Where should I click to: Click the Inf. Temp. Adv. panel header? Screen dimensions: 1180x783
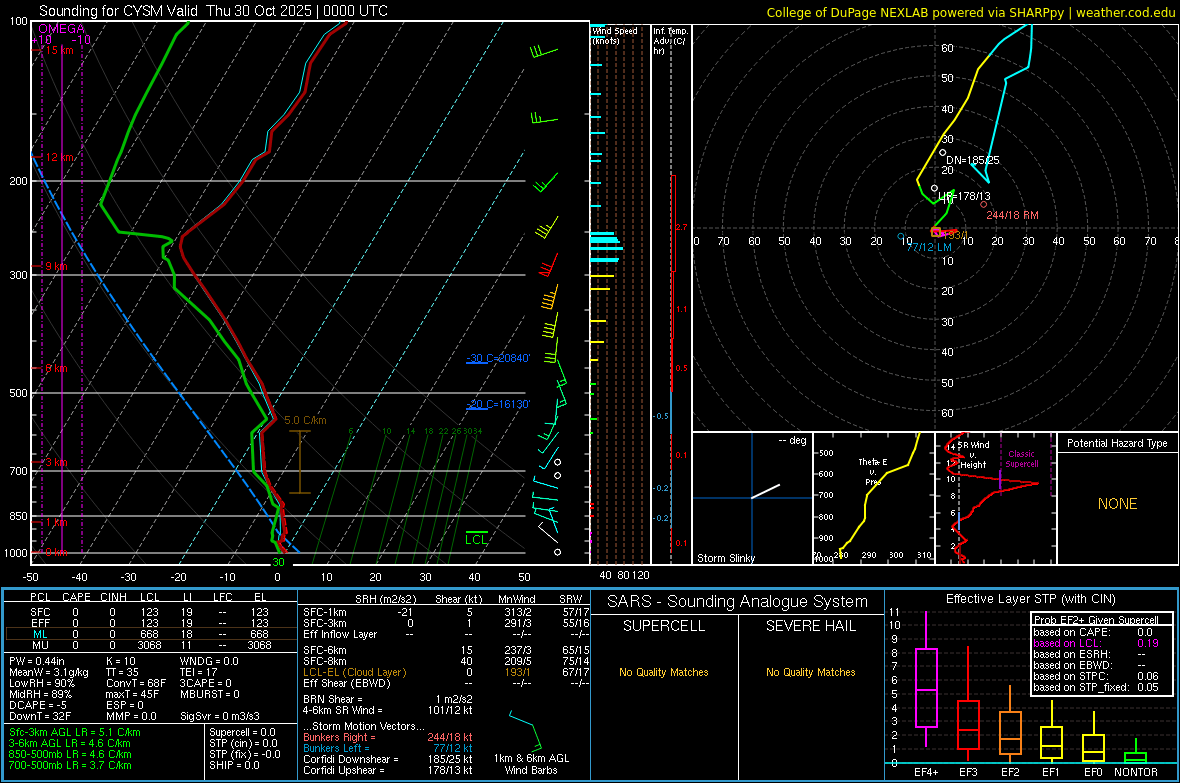(669, 41)
